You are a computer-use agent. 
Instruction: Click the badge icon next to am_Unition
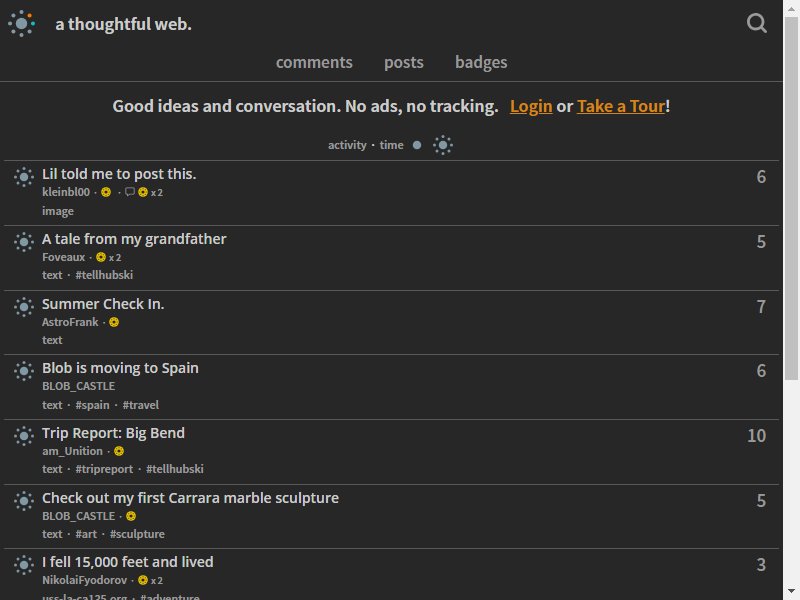point(119,451)
